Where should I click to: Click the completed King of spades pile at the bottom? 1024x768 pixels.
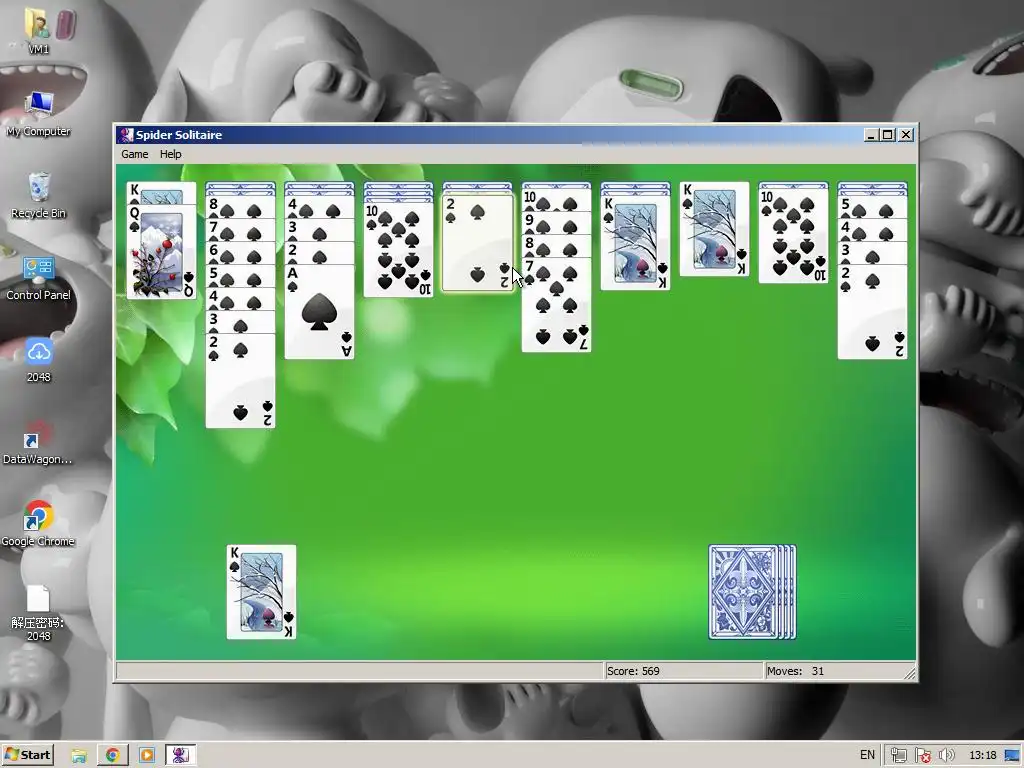pyautogui.click(x=261, y=592)
